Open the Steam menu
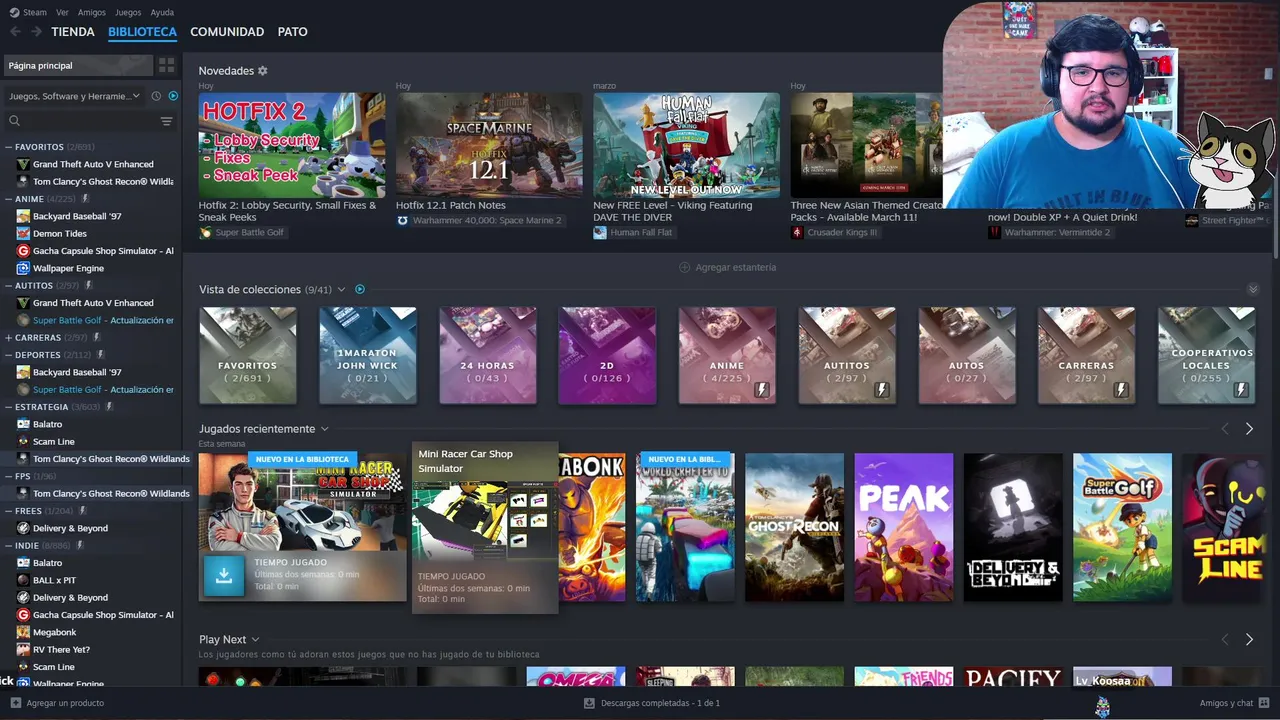The image size is (1280, 720). pos(28,12)
